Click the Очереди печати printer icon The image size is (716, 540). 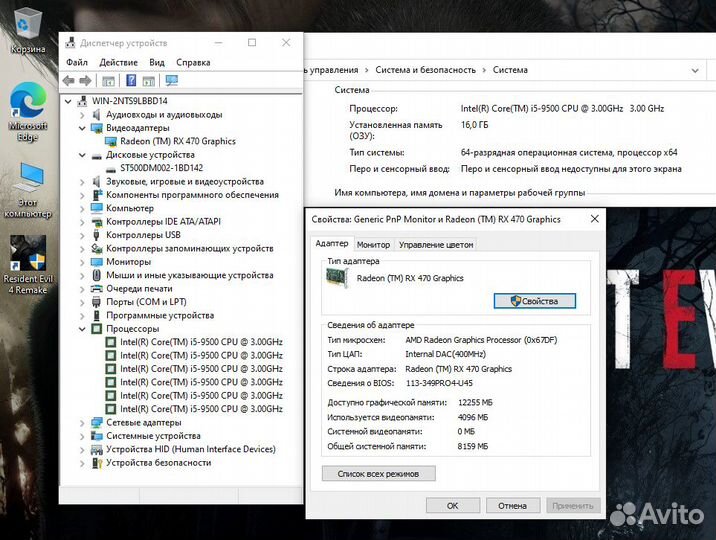[97, 289]
